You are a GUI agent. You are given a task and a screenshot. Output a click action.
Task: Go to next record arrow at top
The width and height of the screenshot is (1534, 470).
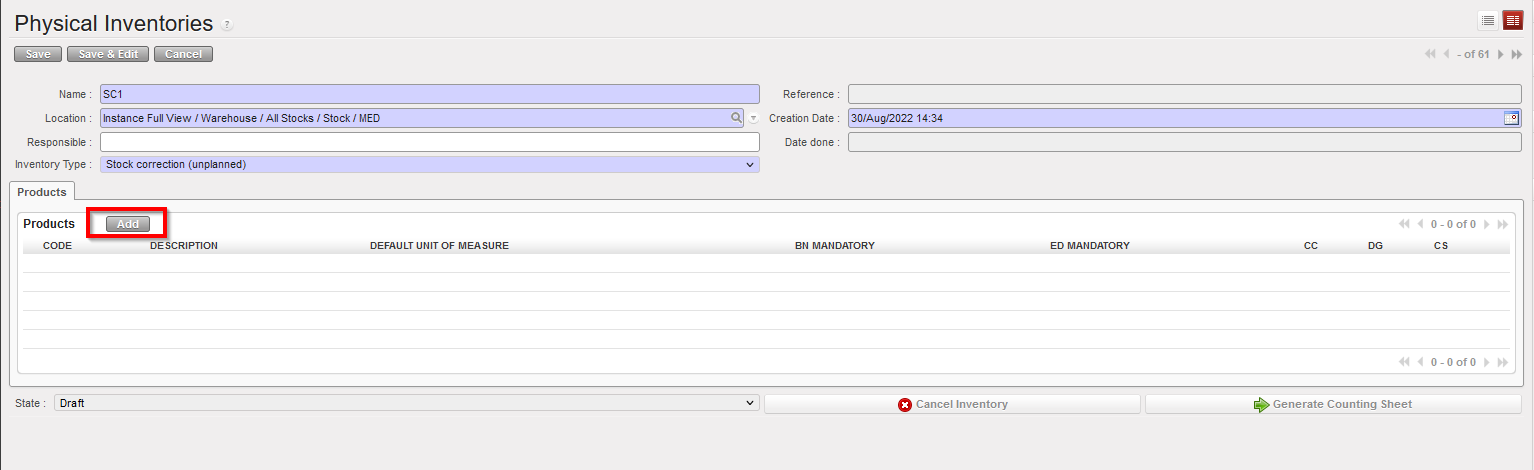1500,54
